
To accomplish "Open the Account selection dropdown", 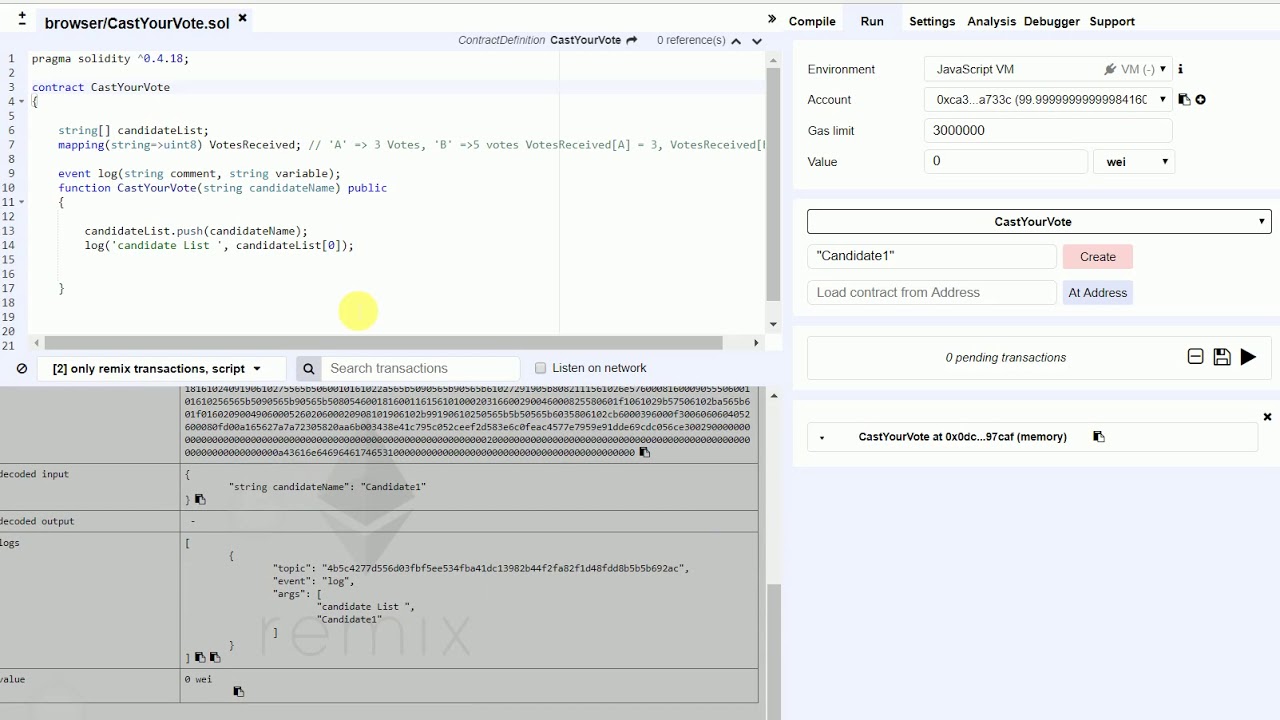I will 1048,99.
